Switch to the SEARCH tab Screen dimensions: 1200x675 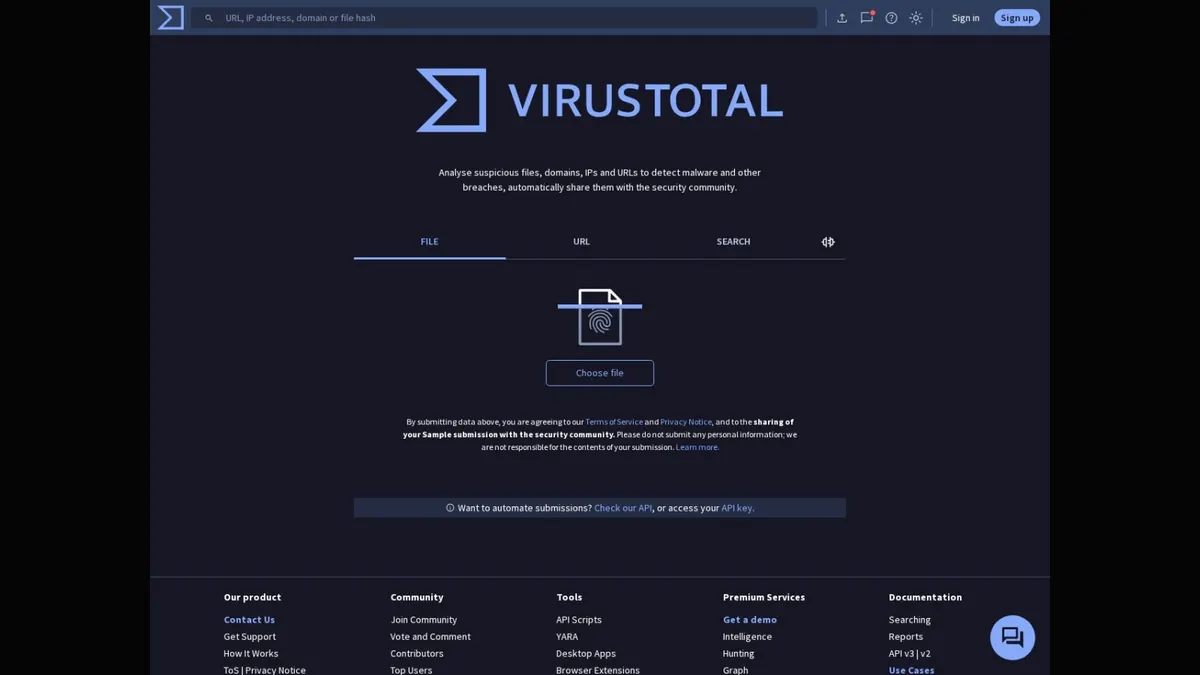click(x=733, y=242)
